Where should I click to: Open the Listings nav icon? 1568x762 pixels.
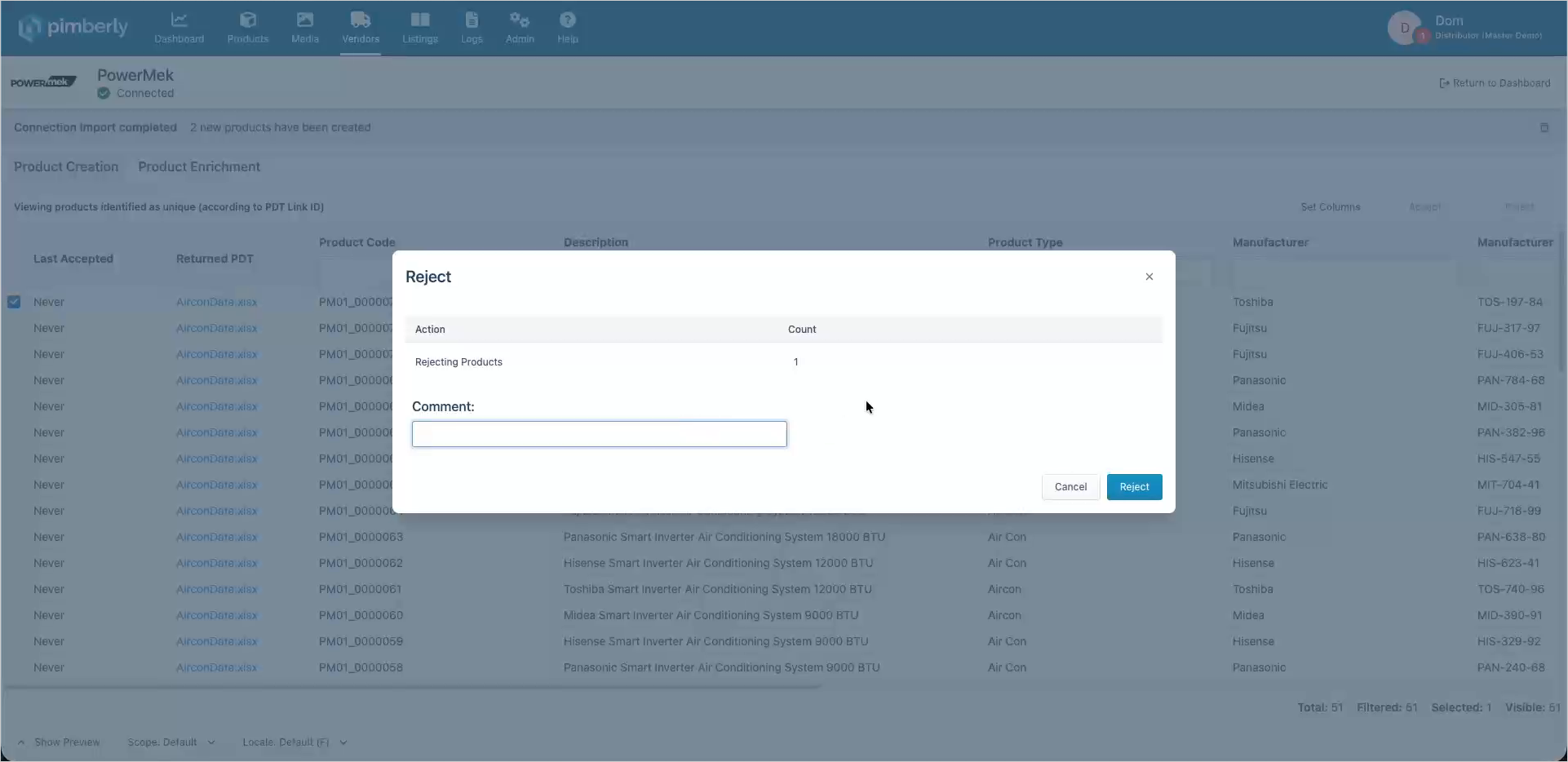[x=420, y=20]
